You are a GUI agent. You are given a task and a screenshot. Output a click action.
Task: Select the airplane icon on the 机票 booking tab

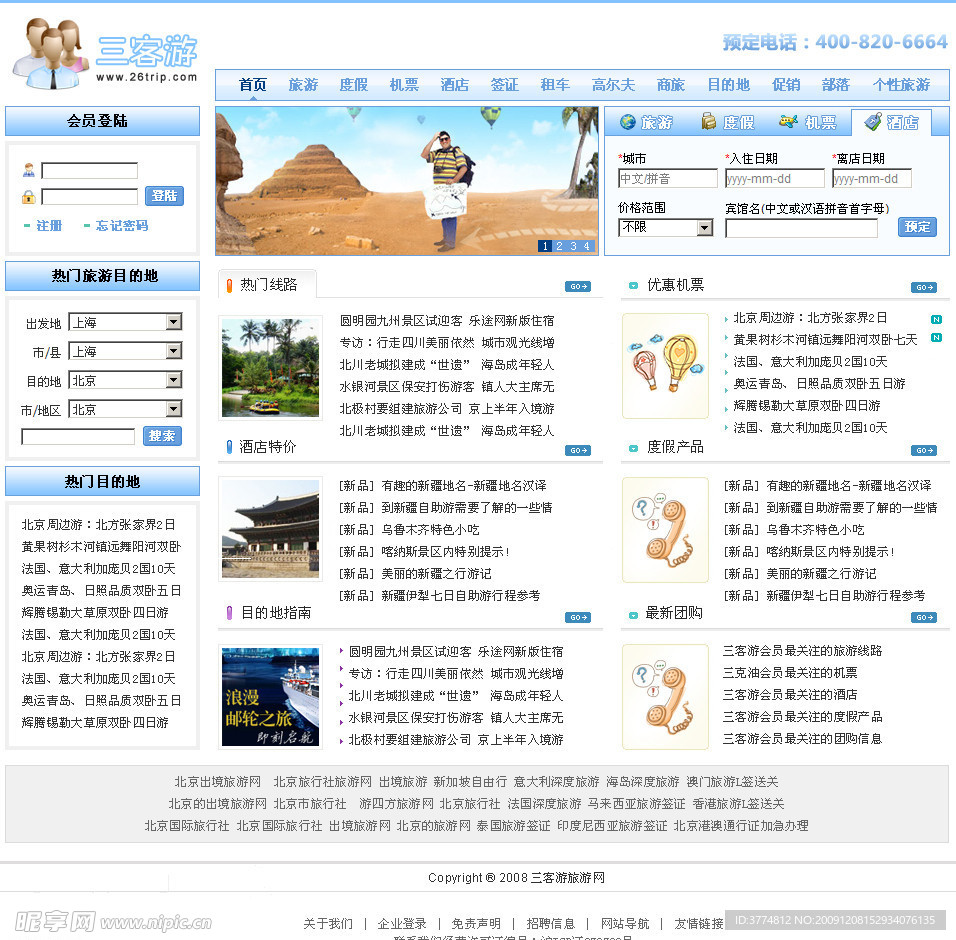click(x=789, y=123)
